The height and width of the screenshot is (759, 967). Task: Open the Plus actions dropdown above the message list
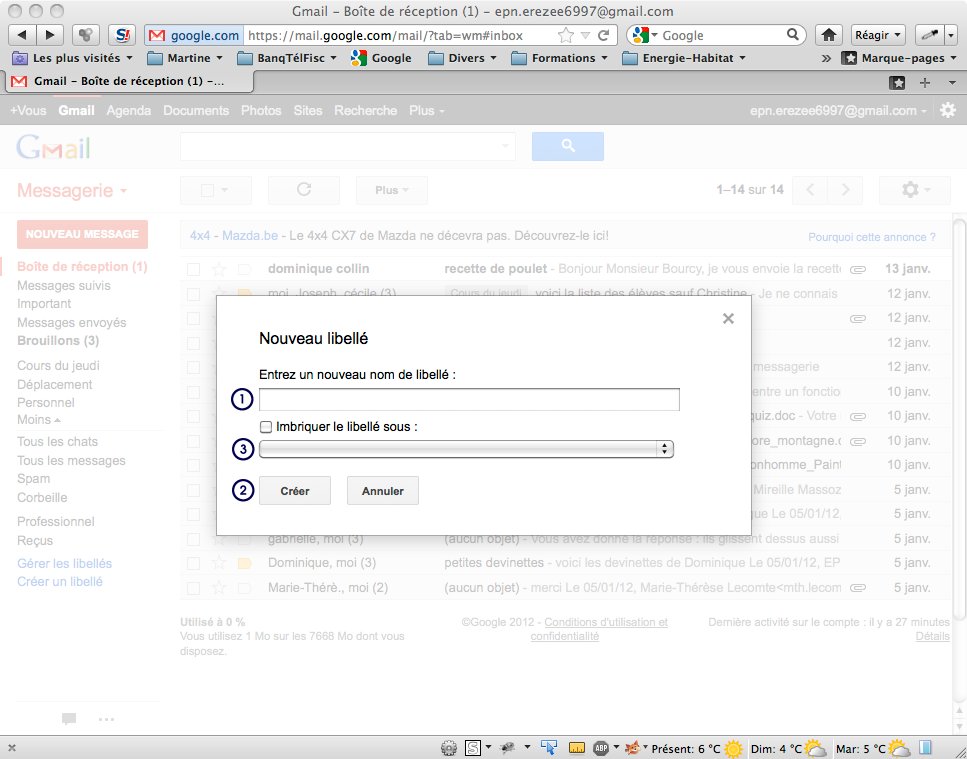[x=392, y=190]
